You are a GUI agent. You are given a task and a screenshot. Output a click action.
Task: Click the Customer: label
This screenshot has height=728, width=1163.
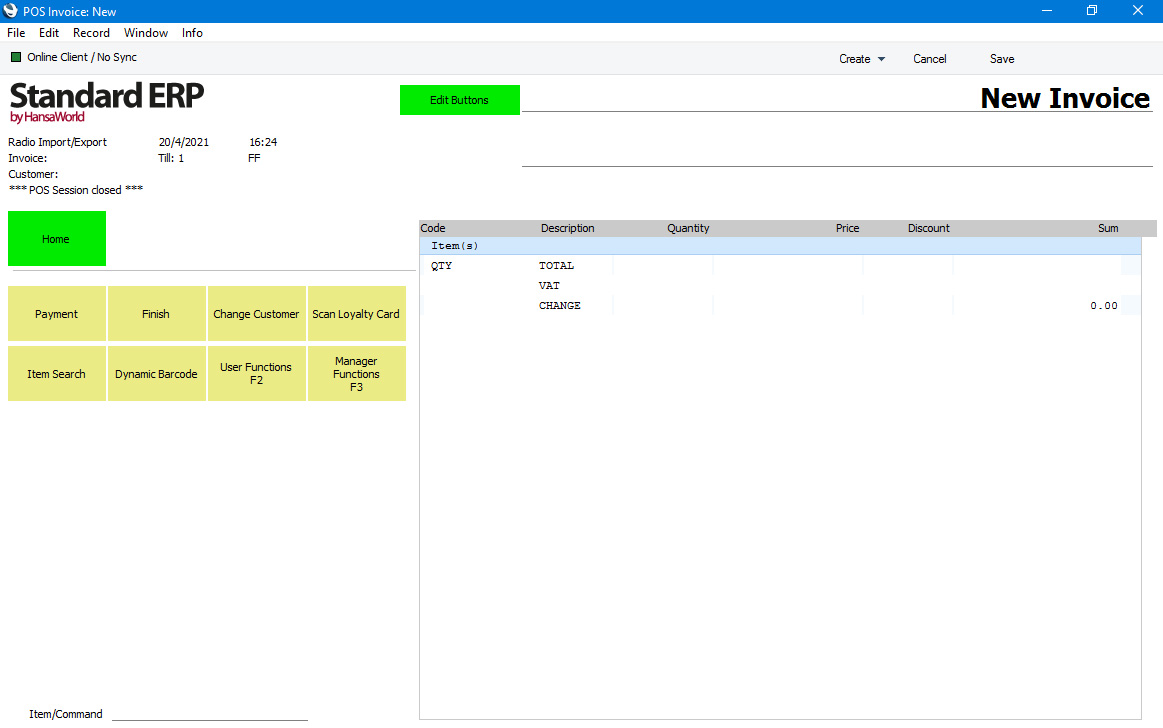click(33, 174)
